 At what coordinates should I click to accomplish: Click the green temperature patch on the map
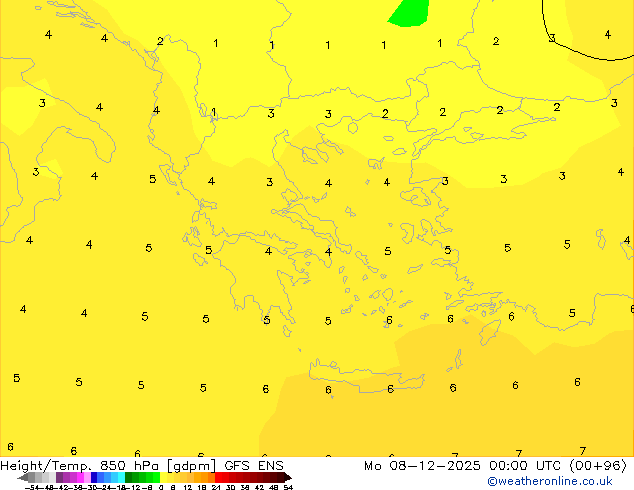pyautogui.click(x=409, y=13)
